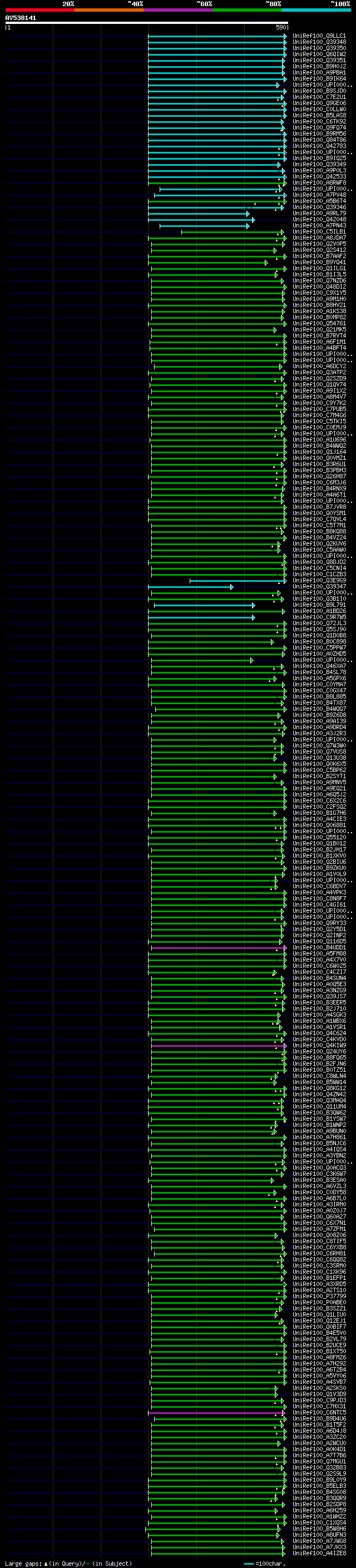Select the UniRef100_Q3E9G9 label

coord(319,581)
